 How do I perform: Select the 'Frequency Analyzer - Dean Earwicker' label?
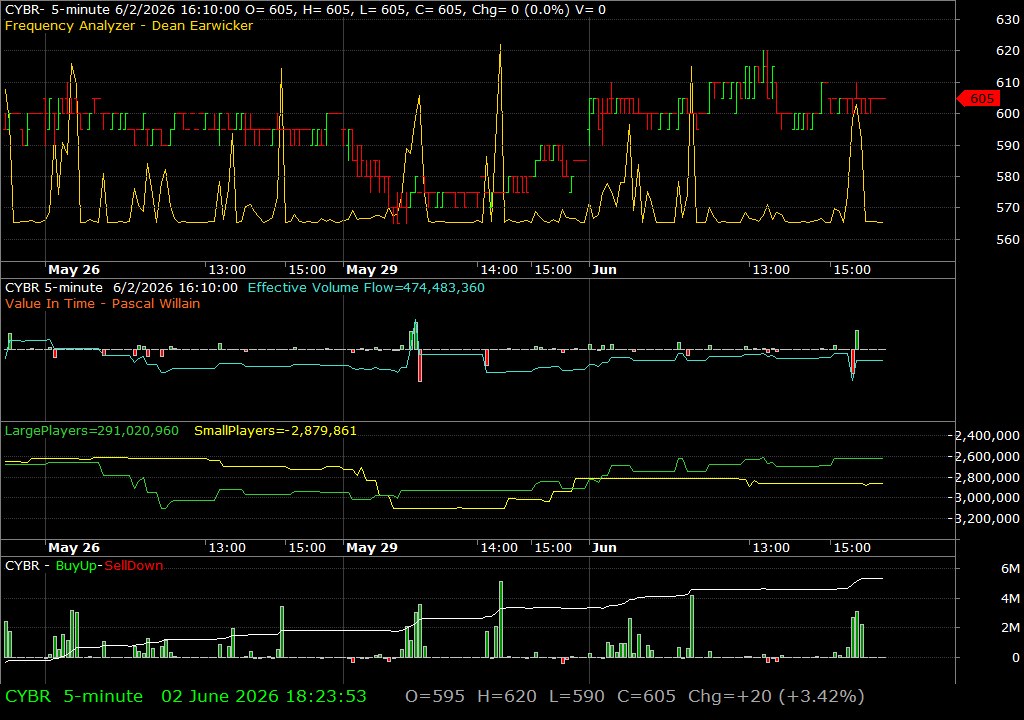tap(129, 25)
